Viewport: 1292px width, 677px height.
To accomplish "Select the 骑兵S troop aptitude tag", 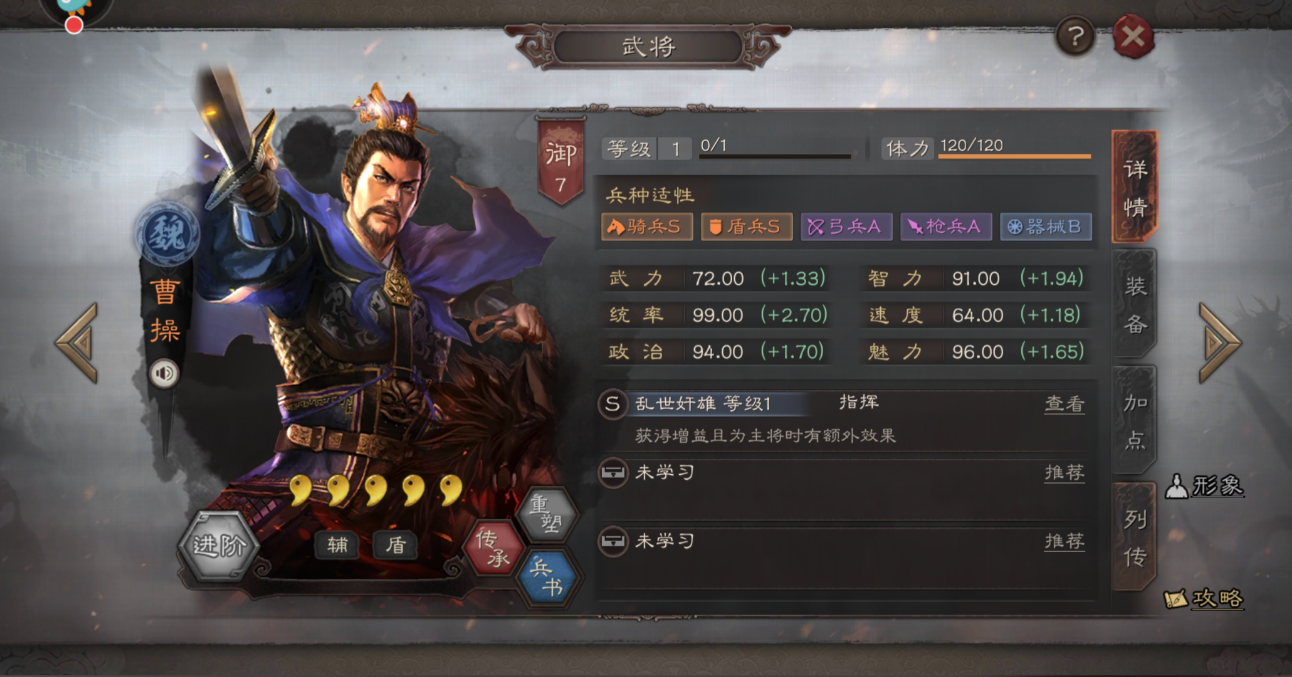I will [646, 226].
